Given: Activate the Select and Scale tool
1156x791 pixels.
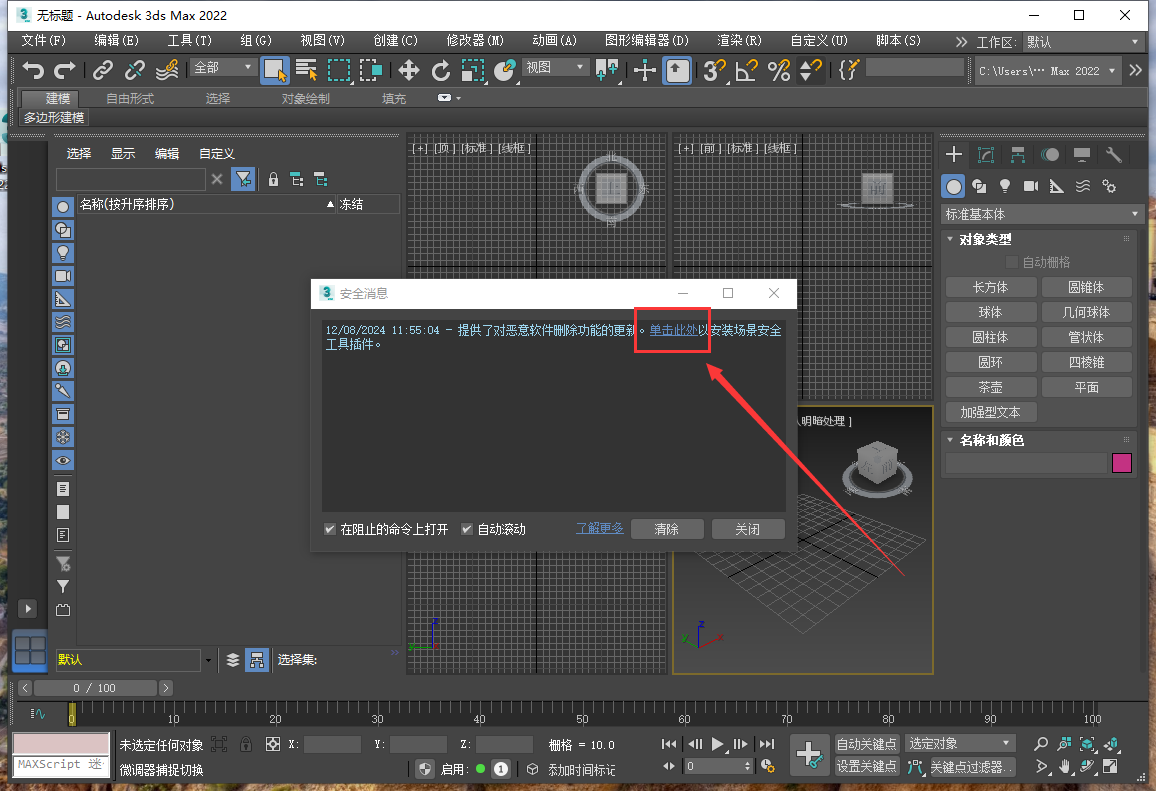Looking at the screenshot, I should coord(473,71).
